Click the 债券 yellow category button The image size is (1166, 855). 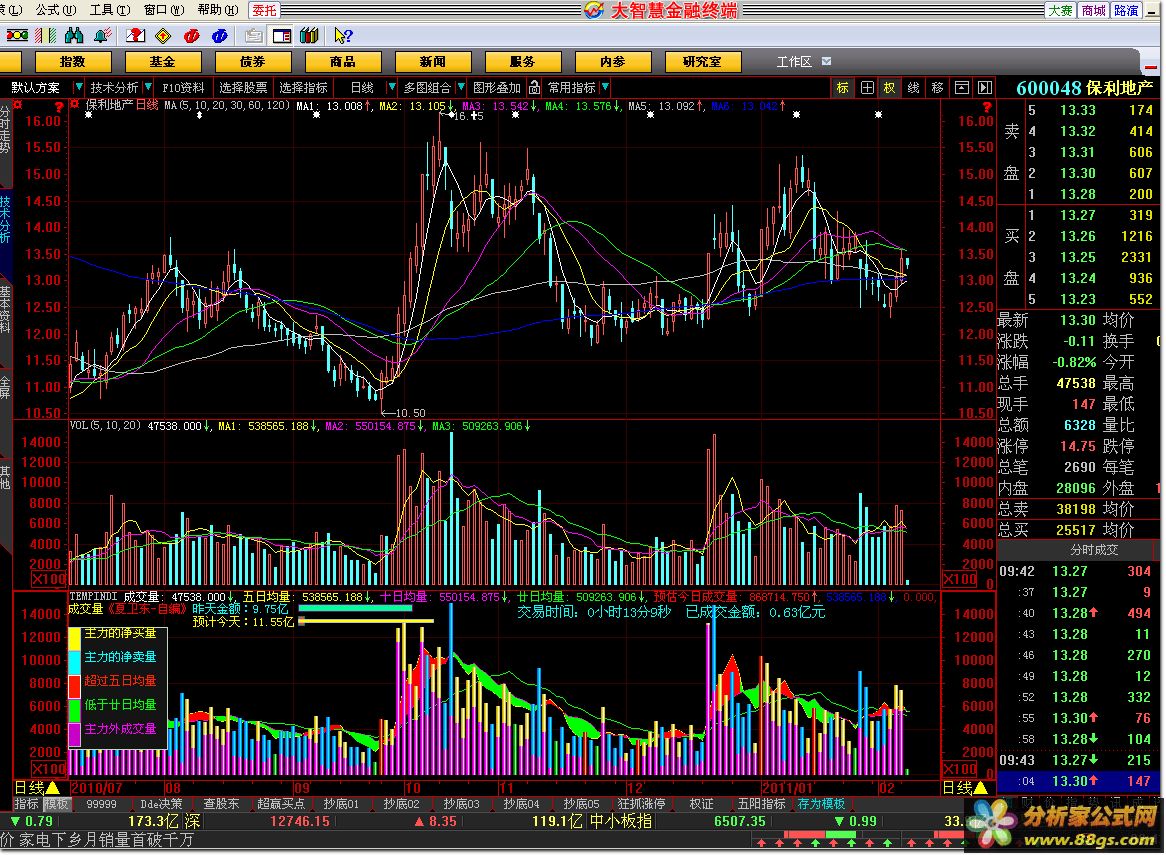[x=252, y=62]
